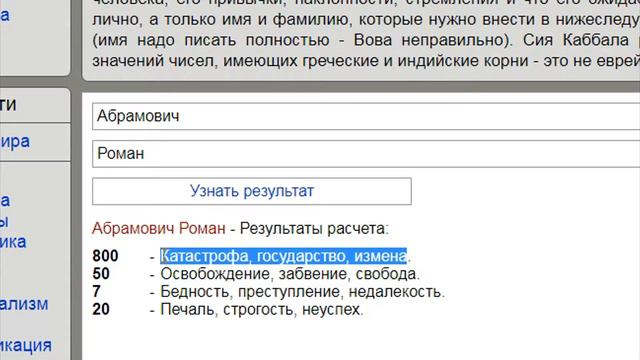Image resolution: width=640 pixels, height=360 pixels.
Task: Click highlighted text Катастрофа, государство, измена
Action: pos(284,256)
